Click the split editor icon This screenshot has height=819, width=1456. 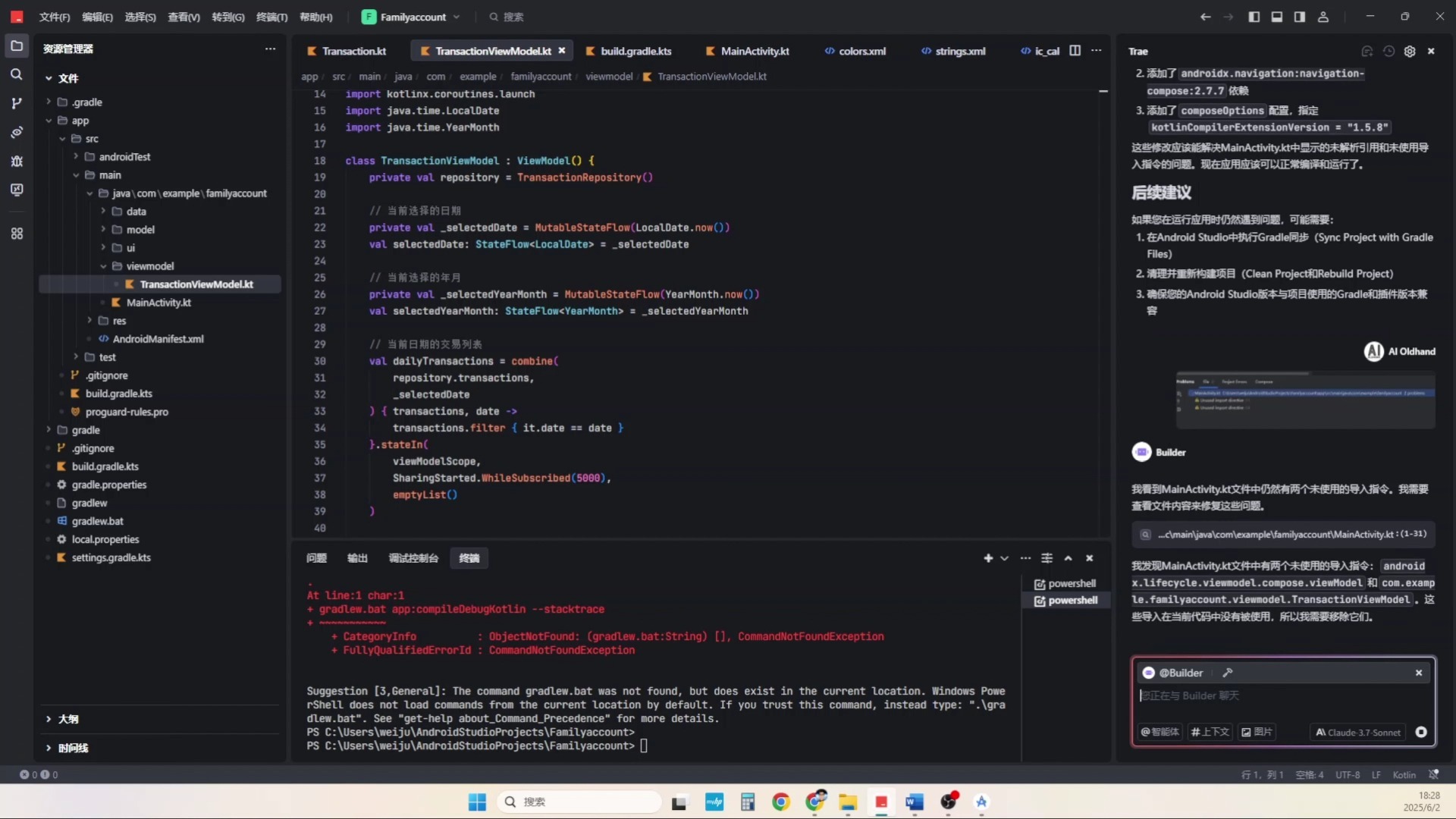pos(1075,51)
